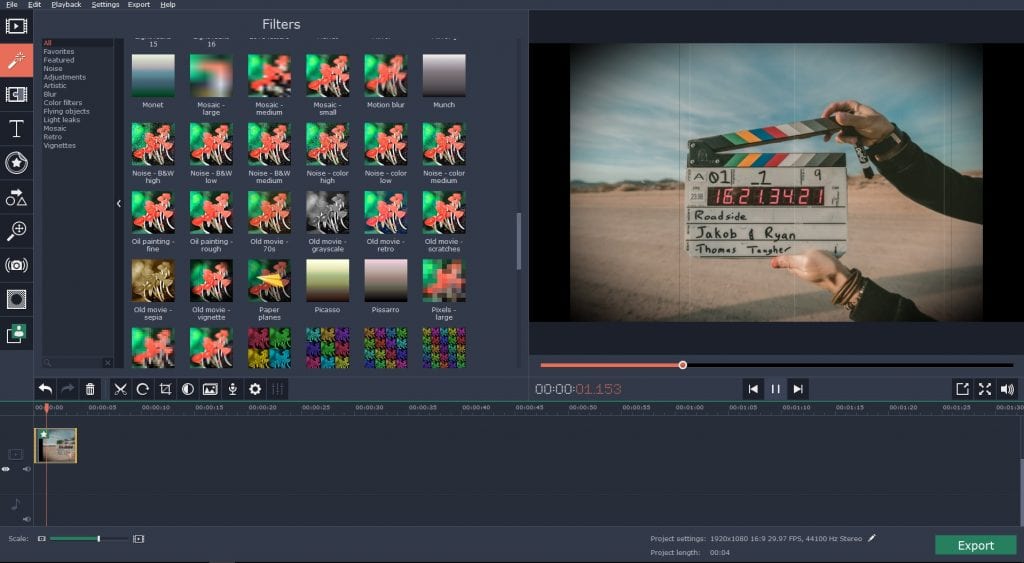The image size is (1024, 563).
Task: Open Color Adjustments half-circle icon
Action: [187, 389]
